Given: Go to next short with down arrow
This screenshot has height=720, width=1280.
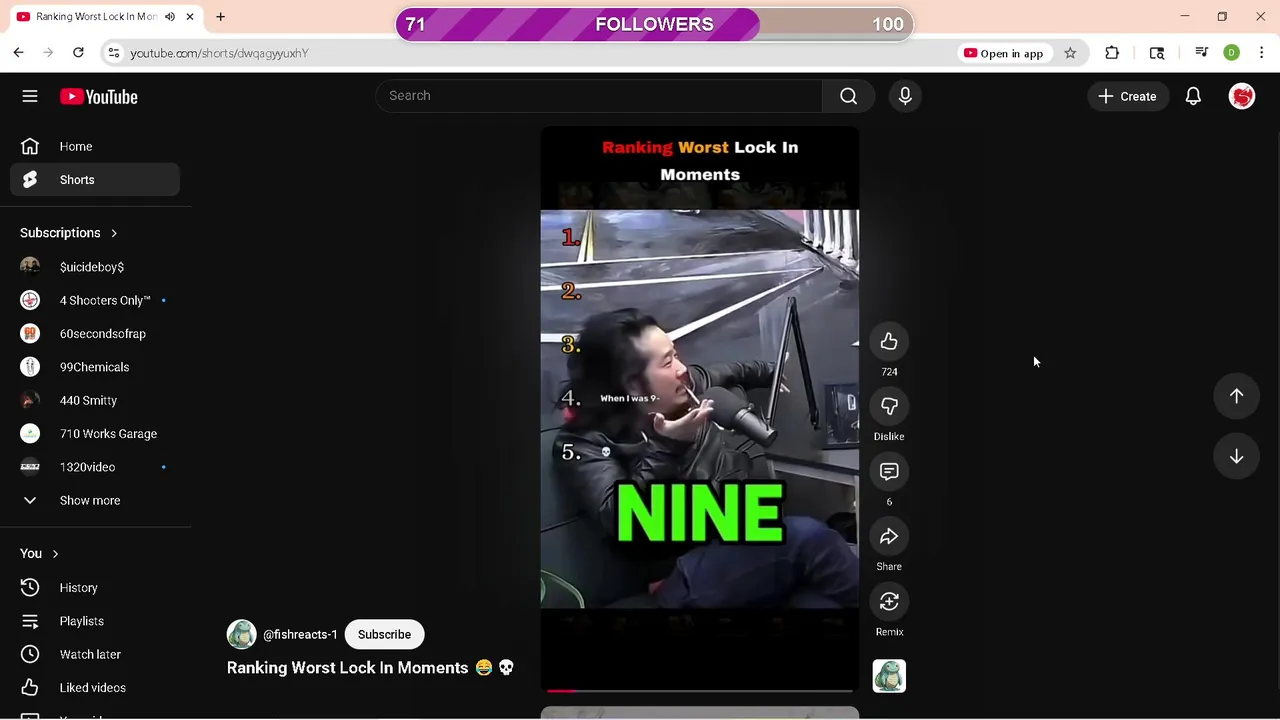Looking at the screenshot, I should 1237,456.
